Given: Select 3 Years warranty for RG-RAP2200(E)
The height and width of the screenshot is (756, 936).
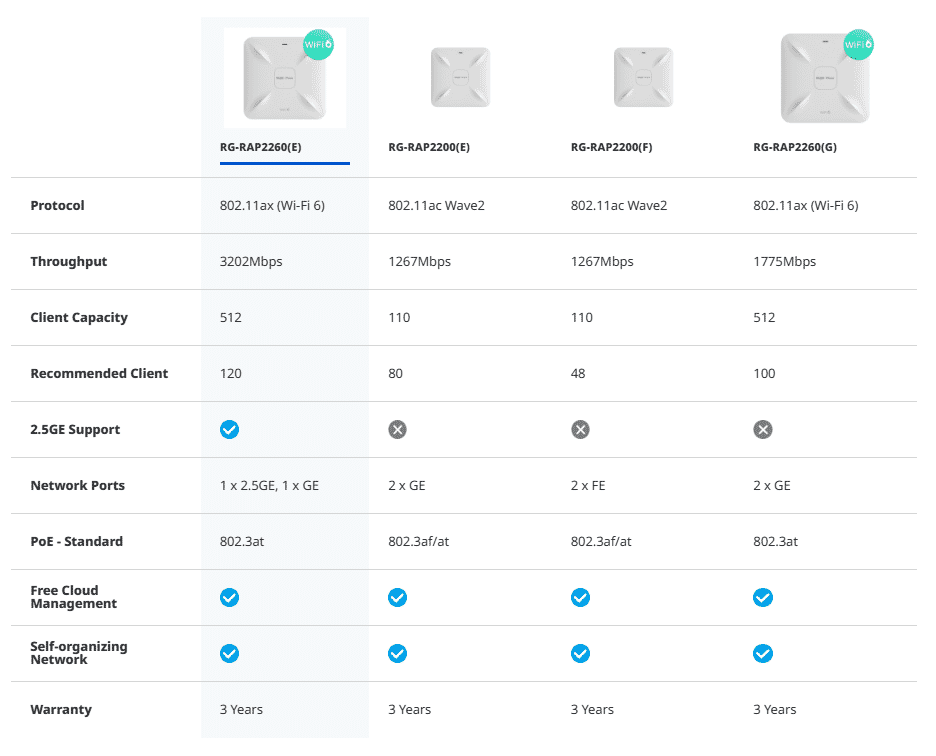Looking at the screenshot, I should click(410, 709).
